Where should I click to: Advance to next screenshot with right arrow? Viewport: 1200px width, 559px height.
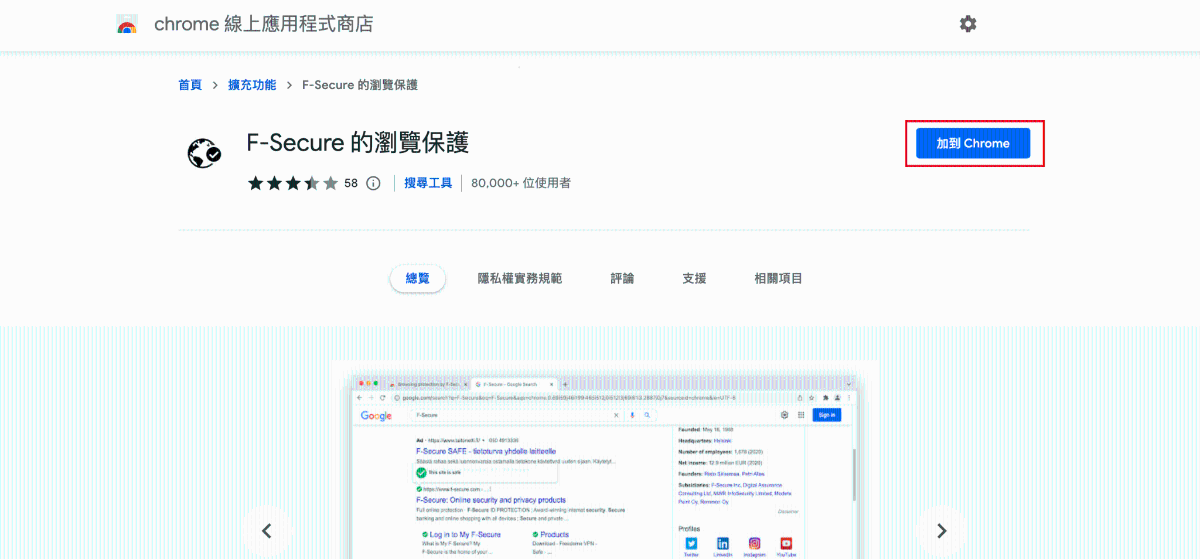click(x=940, y=531)
